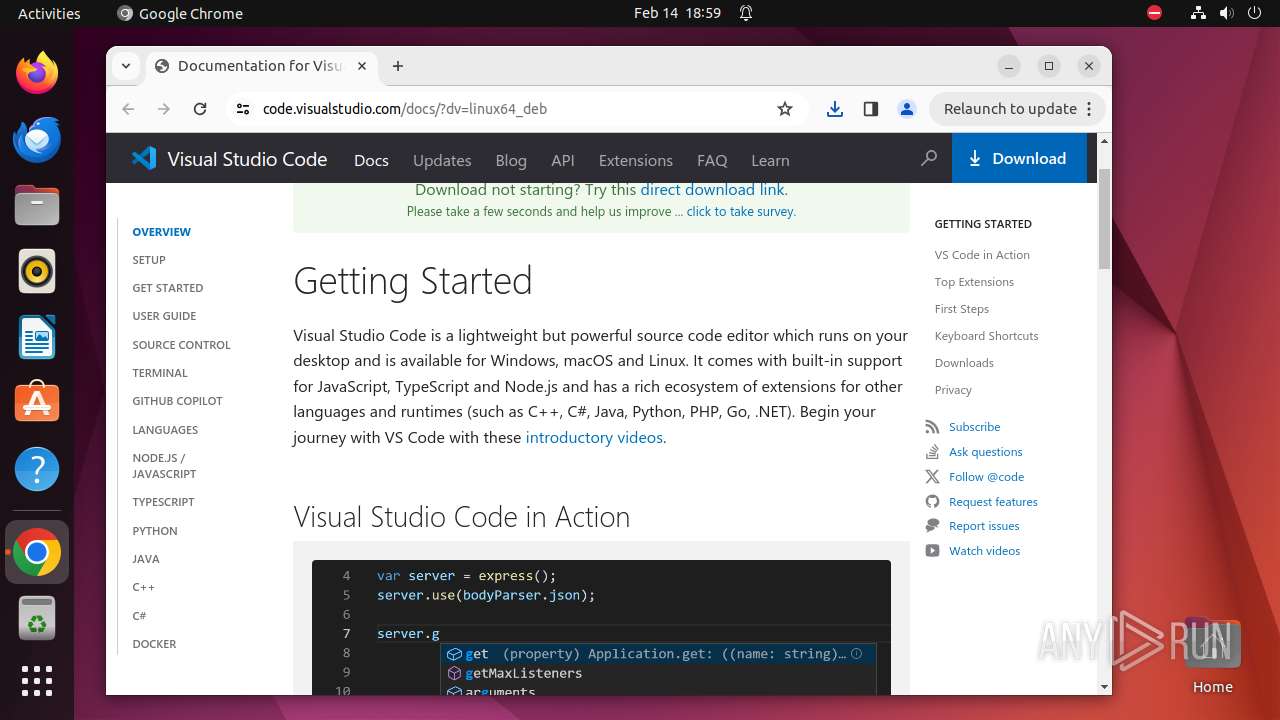Viewport: 1280px width, 720px height.
Task: Open the Chrome profile avatar icon
Action: coord(907,109)
